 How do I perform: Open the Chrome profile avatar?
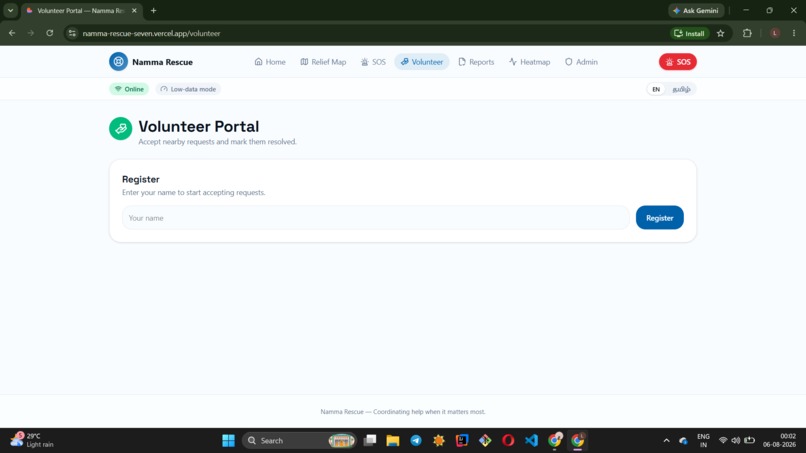click(775, 33)
